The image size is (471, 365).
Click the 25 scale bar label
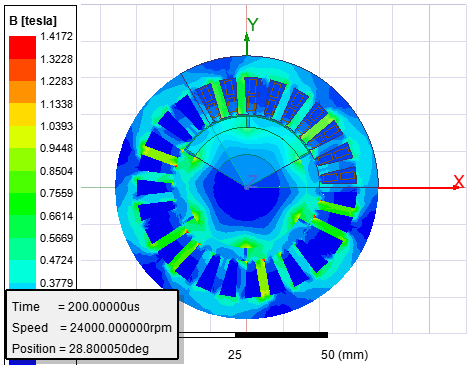pos(235,355)
